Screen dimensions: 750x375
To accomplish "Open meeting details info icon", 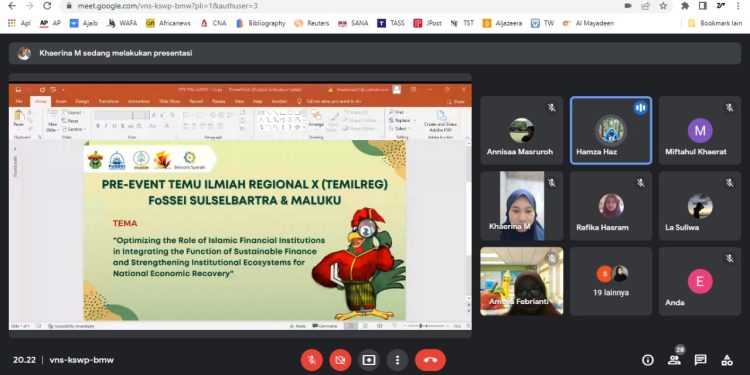I will [x=648, y=360].
